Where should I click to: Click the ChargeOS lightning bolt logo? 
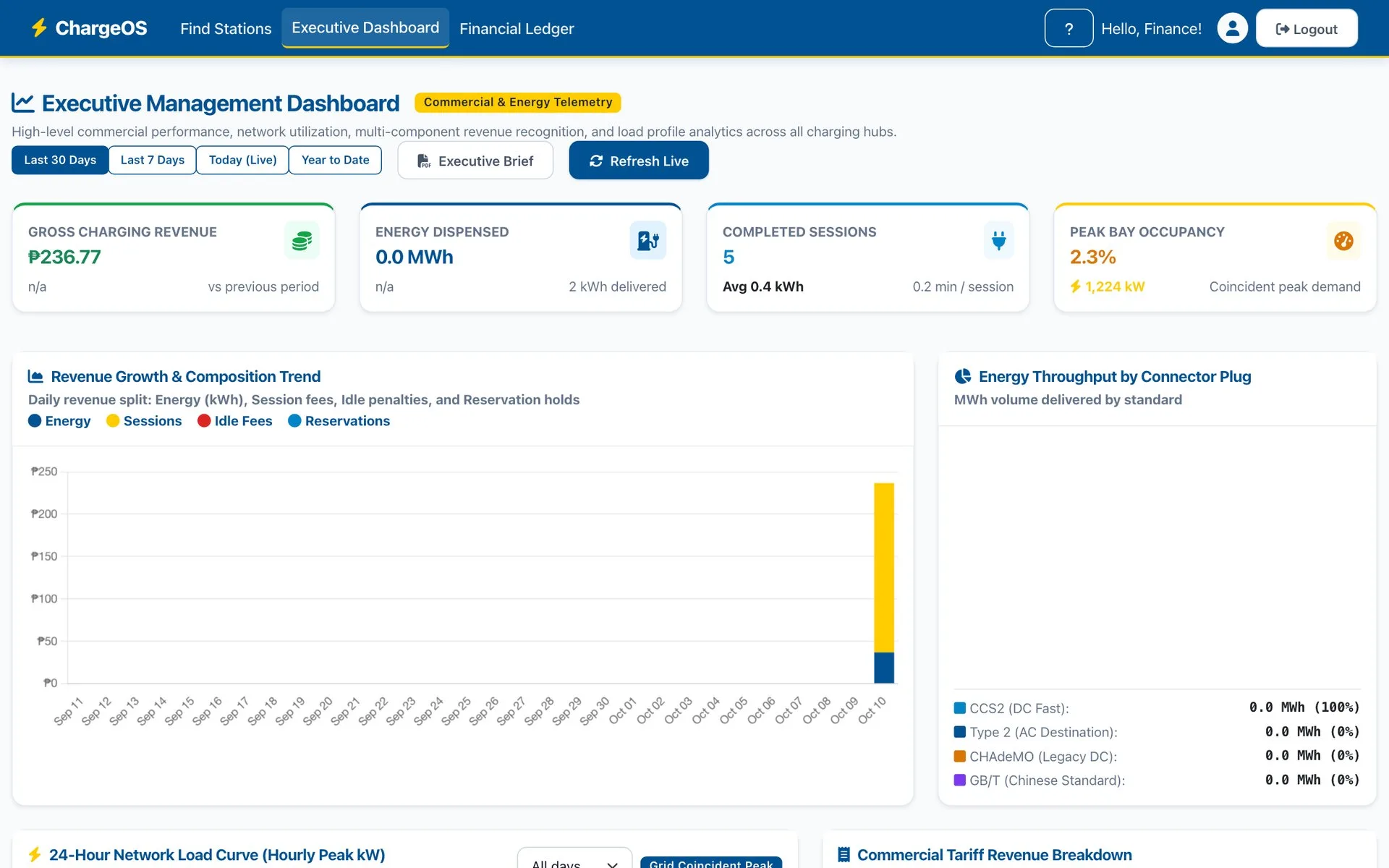39,27
